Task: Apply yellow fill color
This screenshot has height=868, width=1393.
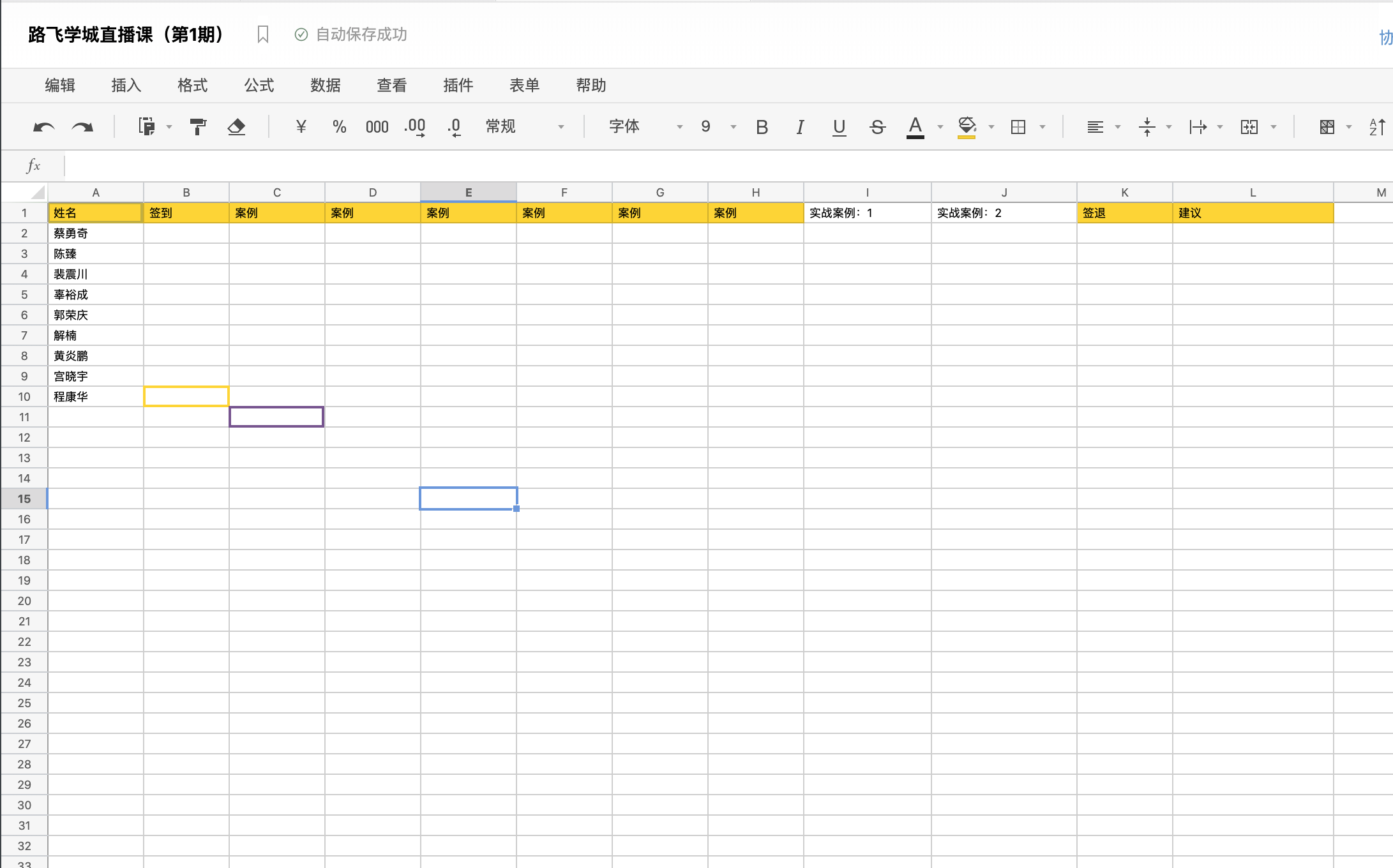Action: (x=967, y=127)
